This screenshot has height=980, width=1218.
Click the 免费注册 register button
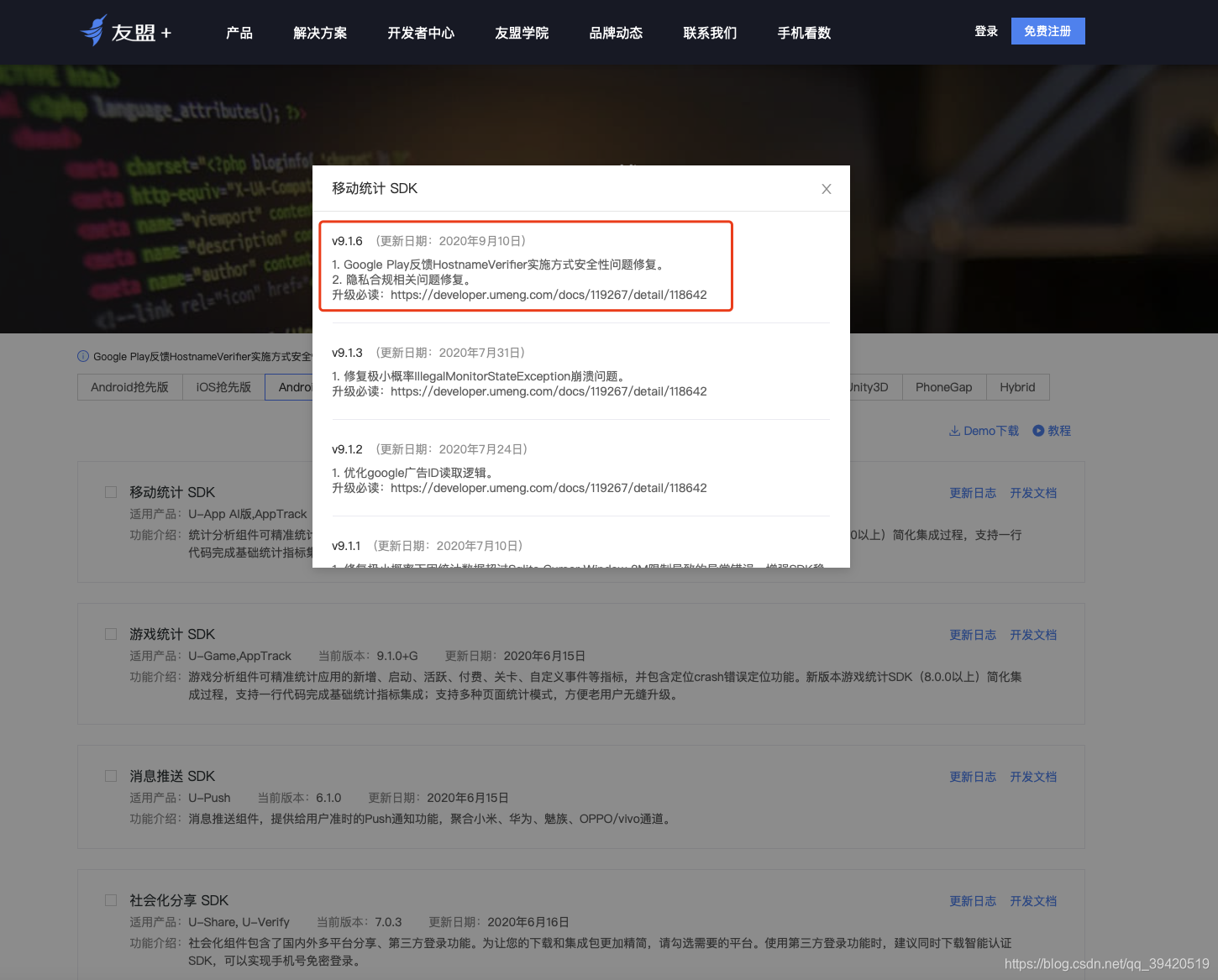[x=1047, y=31]
